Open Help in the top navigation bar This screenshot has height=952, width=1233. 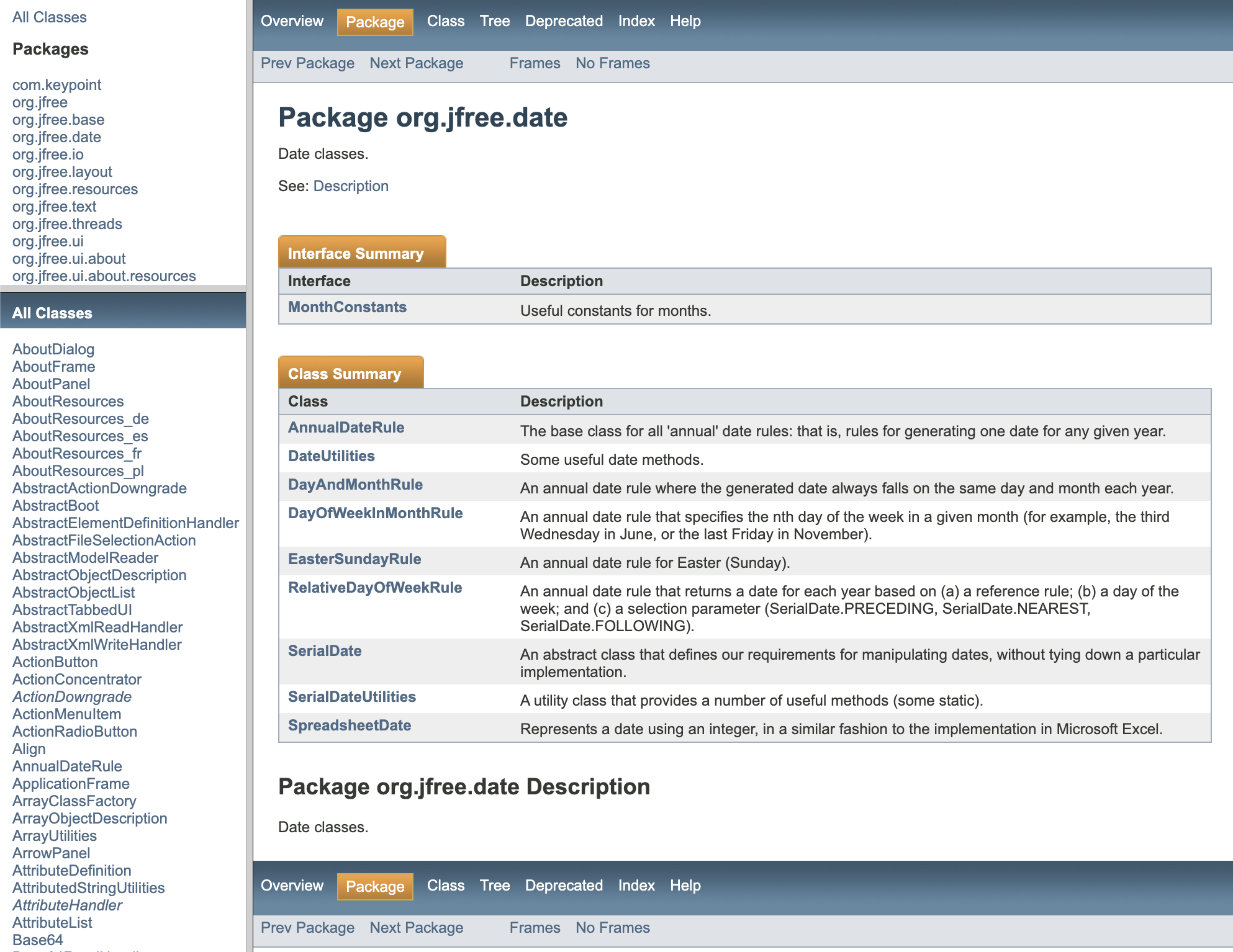point(685,21)
